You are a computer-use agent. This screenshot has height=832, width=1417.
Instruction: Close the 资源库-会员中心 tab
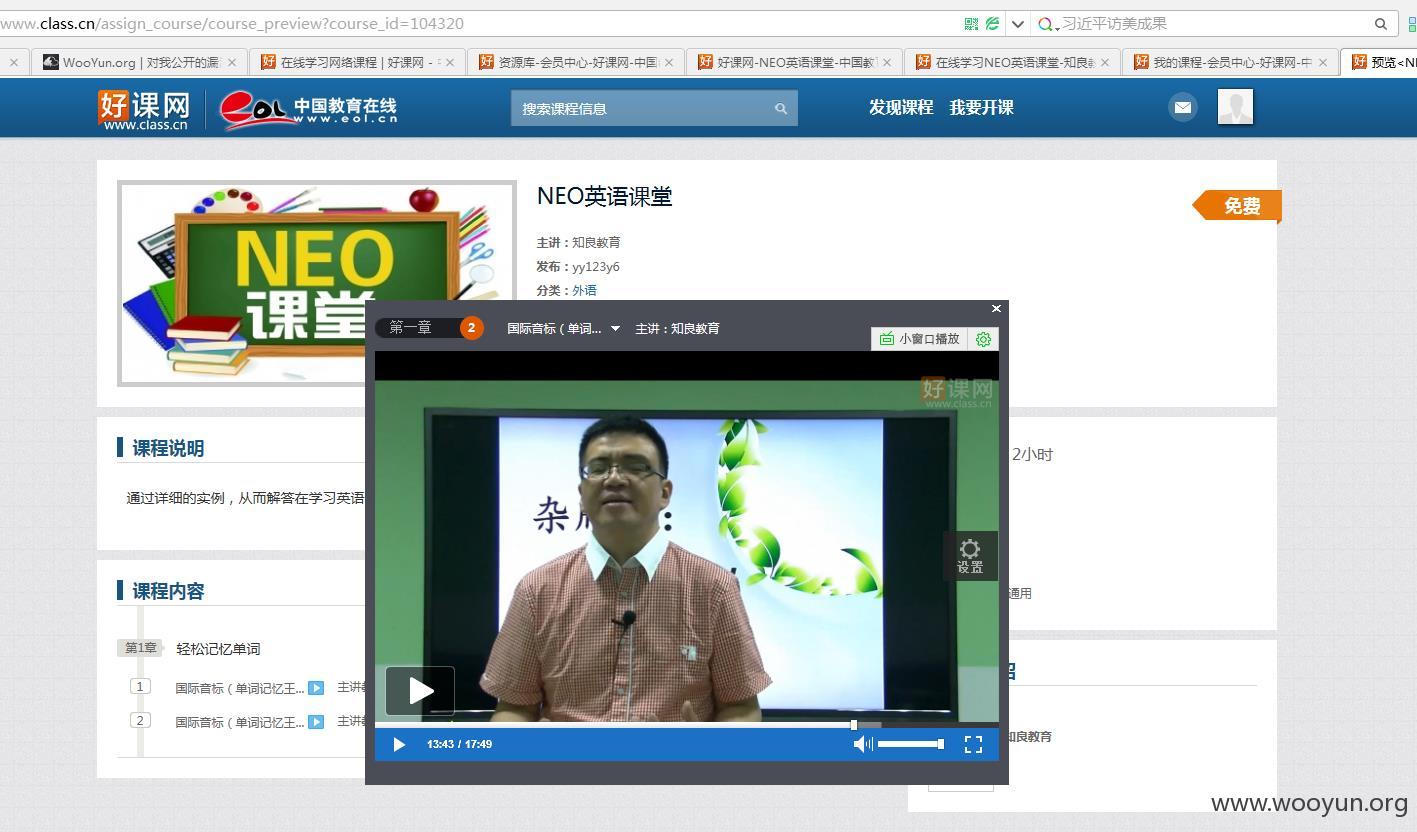tap(669, 62)
